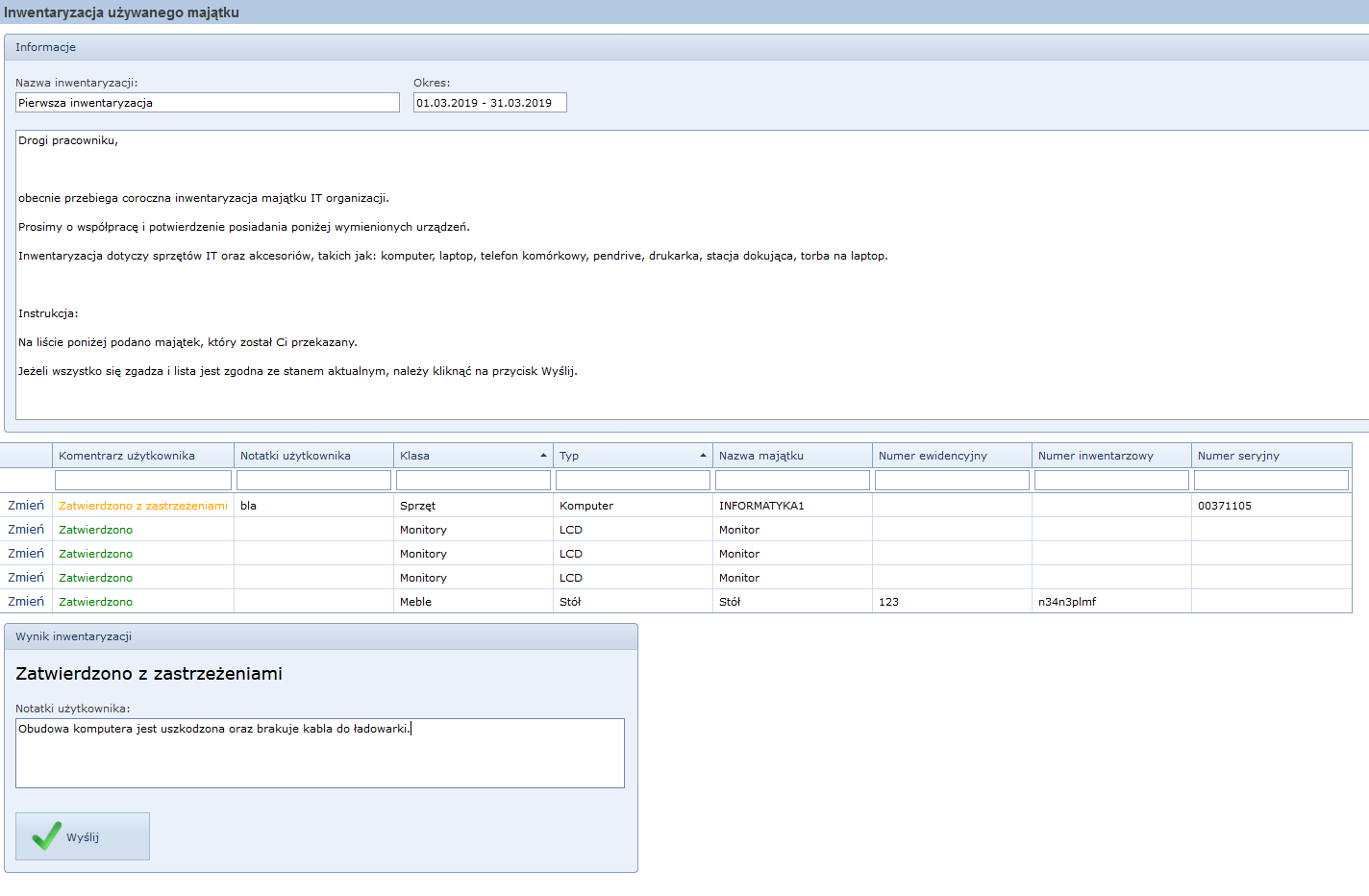Image resolution: width=1369 pixels, height=896 pixels.
Task: Click serial number '00371105' cell
Action: (x=1272, y=506)
